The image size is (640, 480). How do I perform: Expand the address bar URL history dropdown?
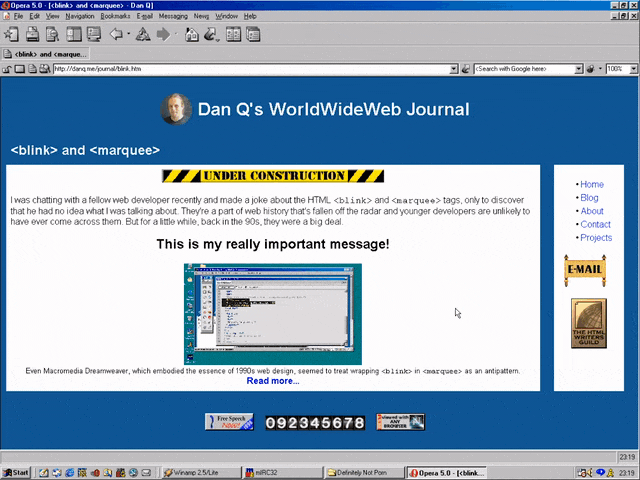pyautogui.click(x=453, y=69)
